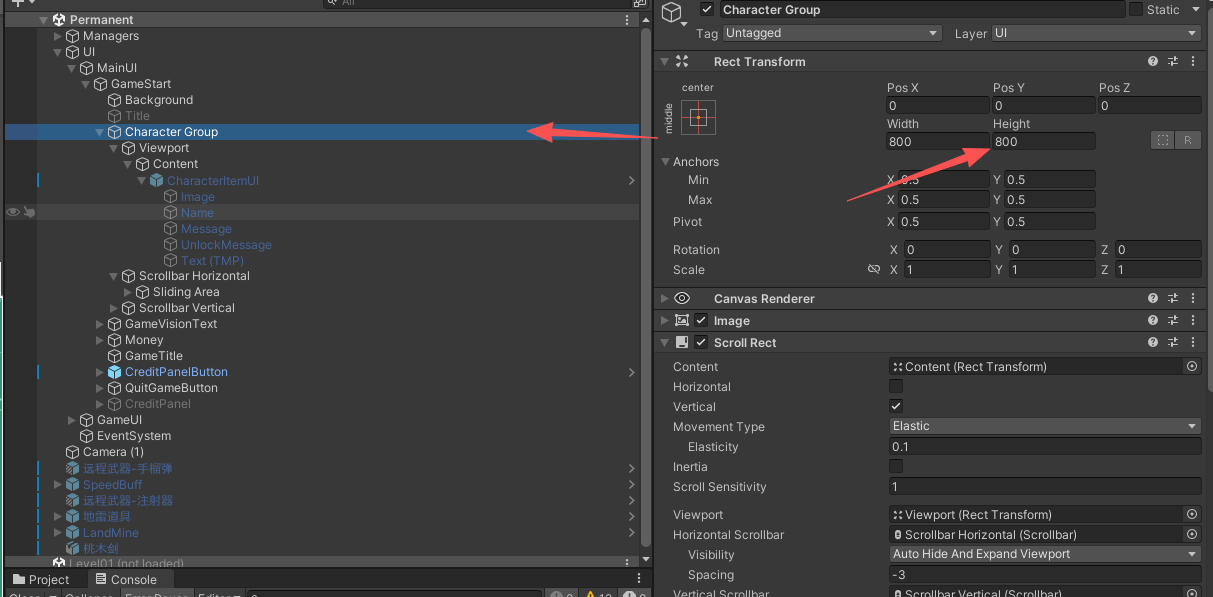
Task: Enable Horizontal scrolling checkbox
Action: click(896, 387)
